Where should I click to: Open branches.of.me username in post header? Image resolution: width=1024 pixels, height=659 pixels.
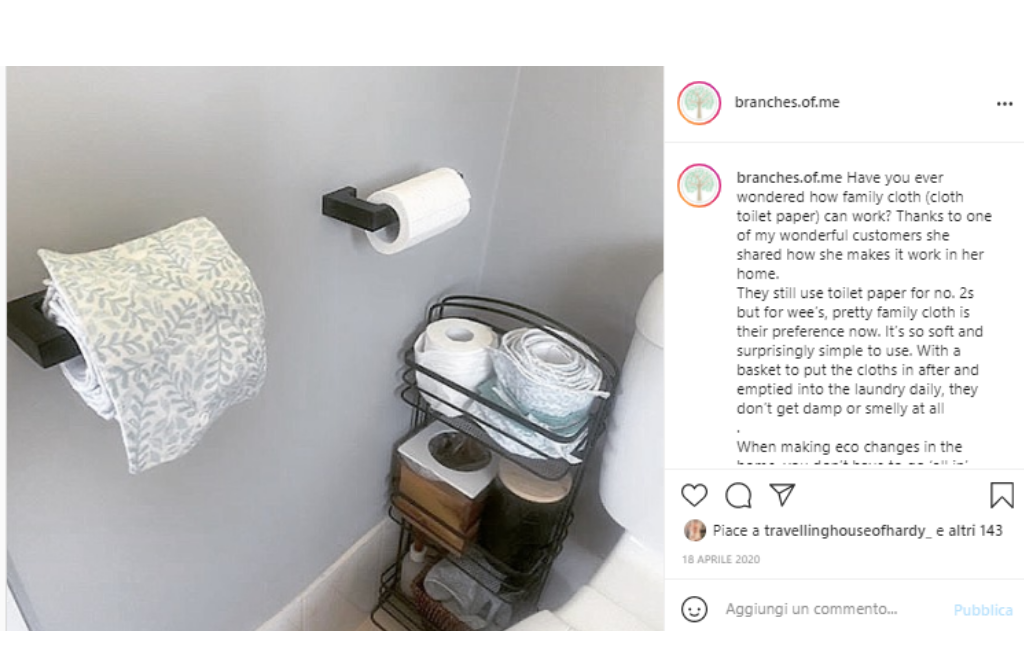787,102
